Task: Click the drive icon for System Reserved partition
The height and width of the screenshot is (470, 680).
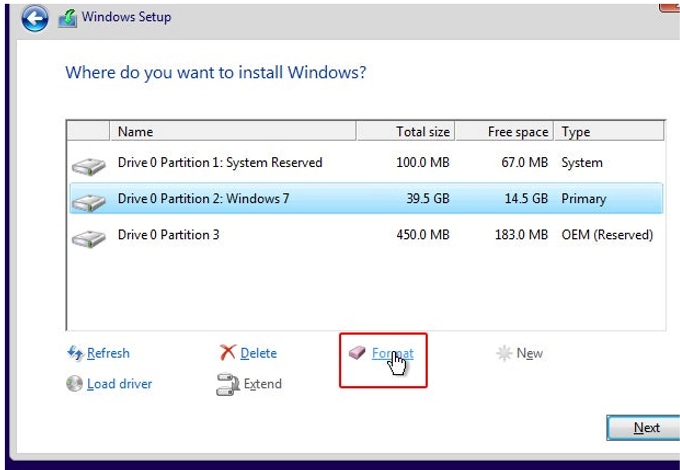Action: (x=89, y=165)
